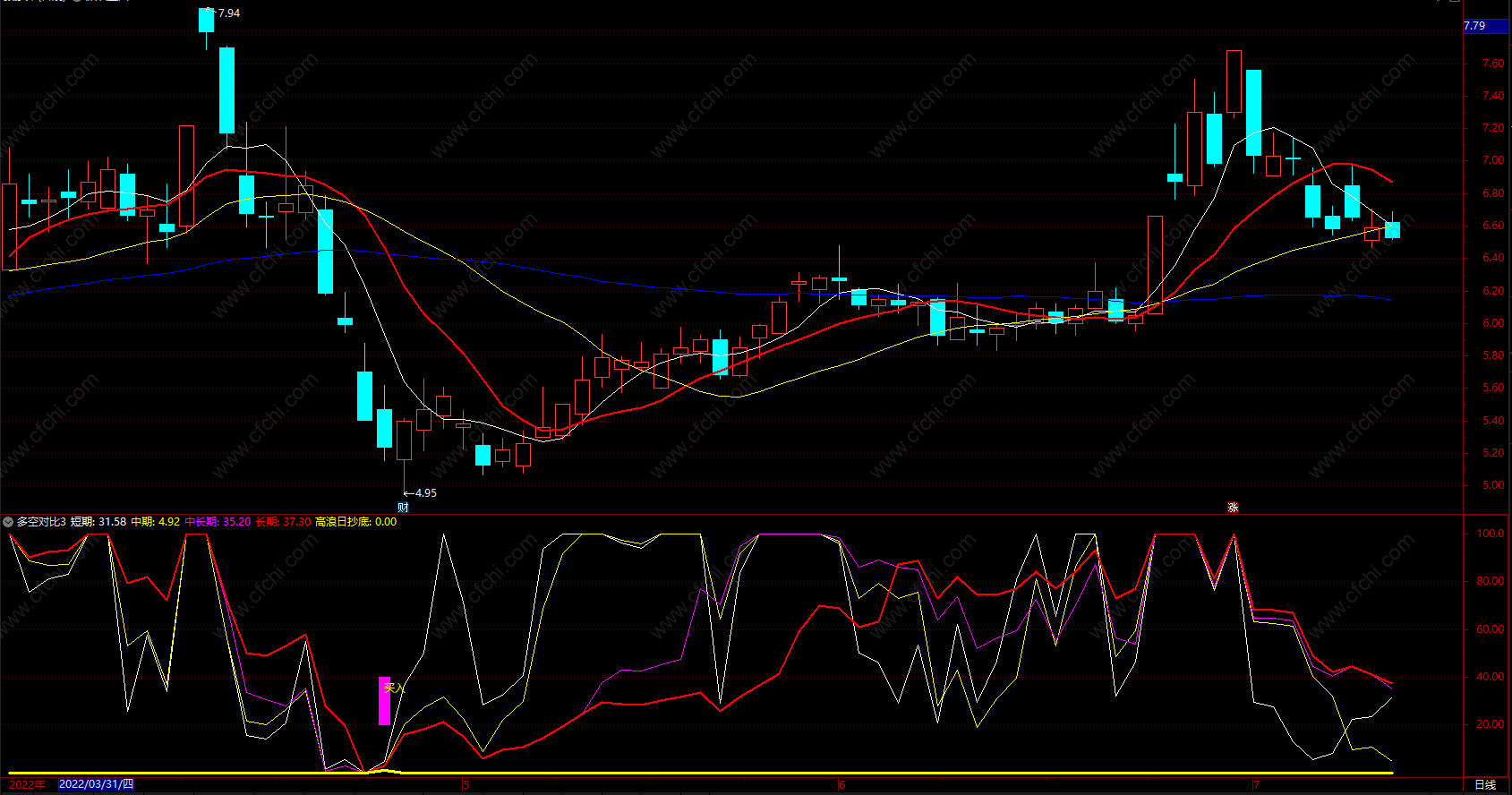
Task: Click month 6 marker on time axis
Action: [841, 785]
